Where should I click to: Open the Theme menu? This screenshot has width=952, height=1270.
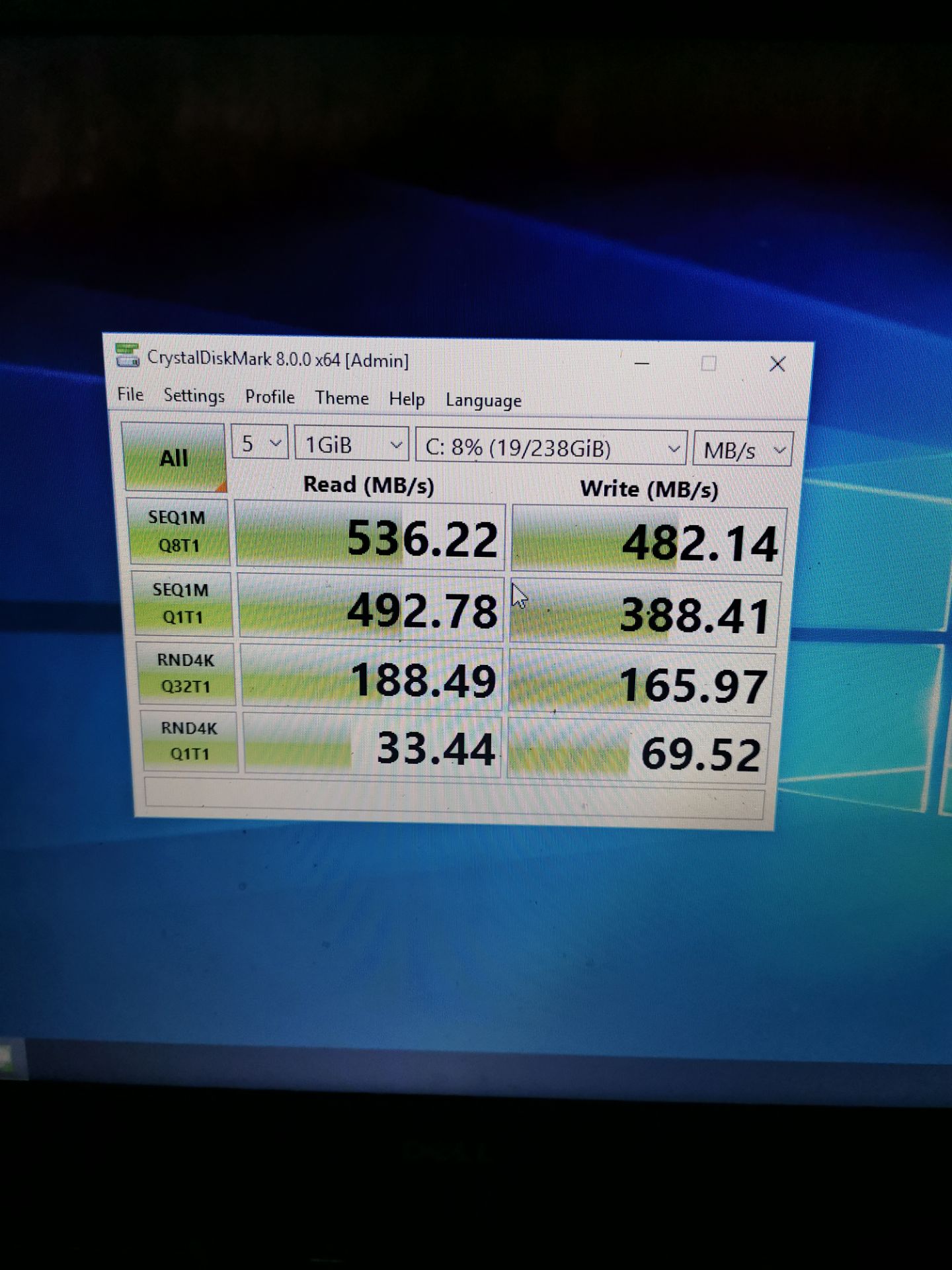click(x=341, y=398)
